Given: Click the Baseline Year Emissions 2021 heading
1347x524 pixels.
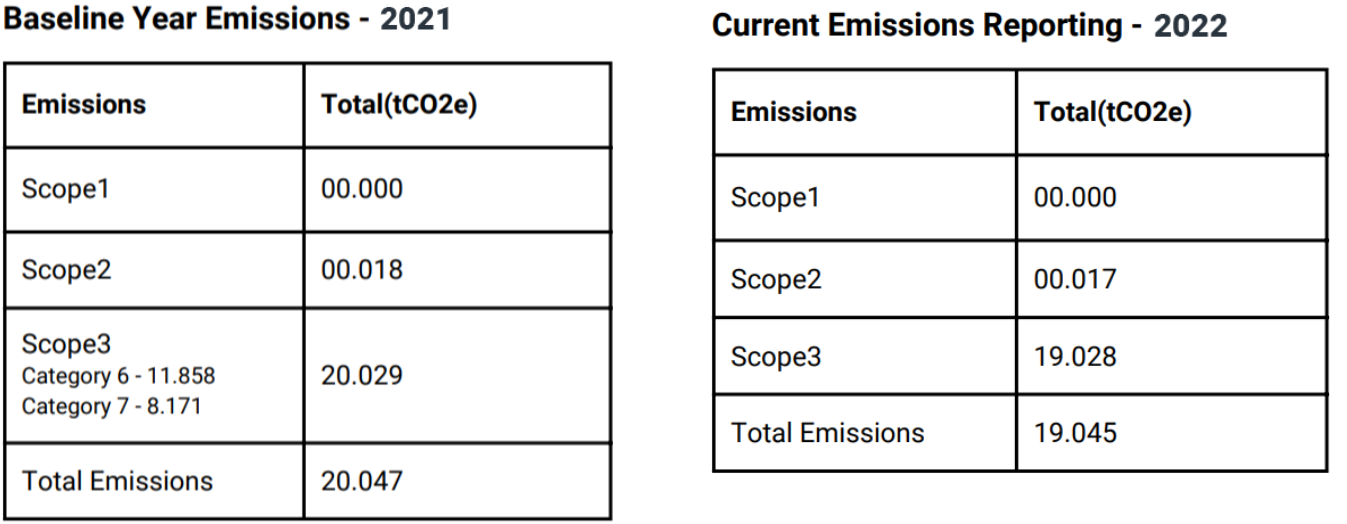Looking at the screenshot, I should 229,19.
